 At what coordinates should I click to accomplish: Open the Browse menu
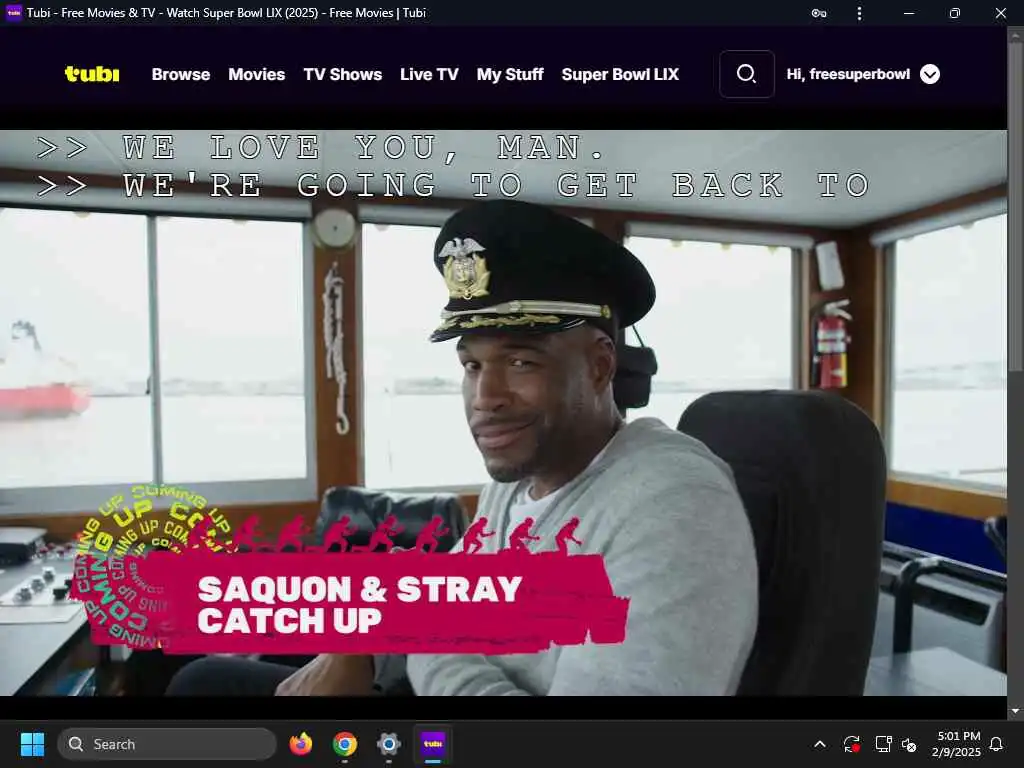coord(181,74)
